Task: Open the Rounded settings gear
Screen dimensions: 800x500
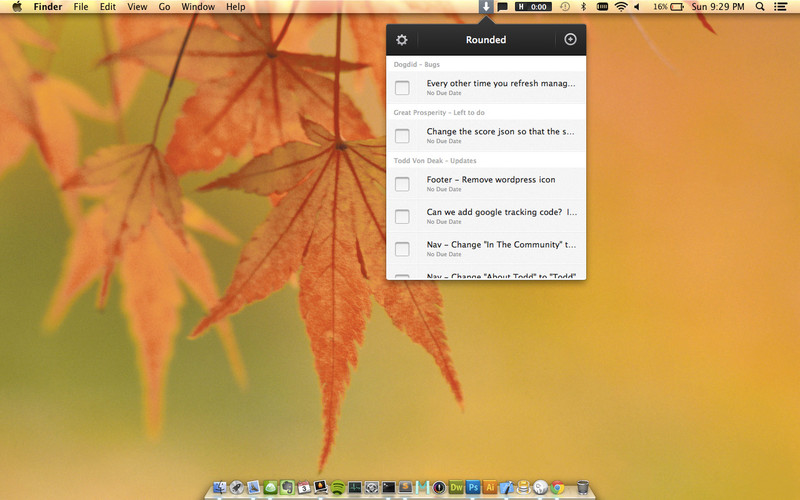Action: coord(402,40)
